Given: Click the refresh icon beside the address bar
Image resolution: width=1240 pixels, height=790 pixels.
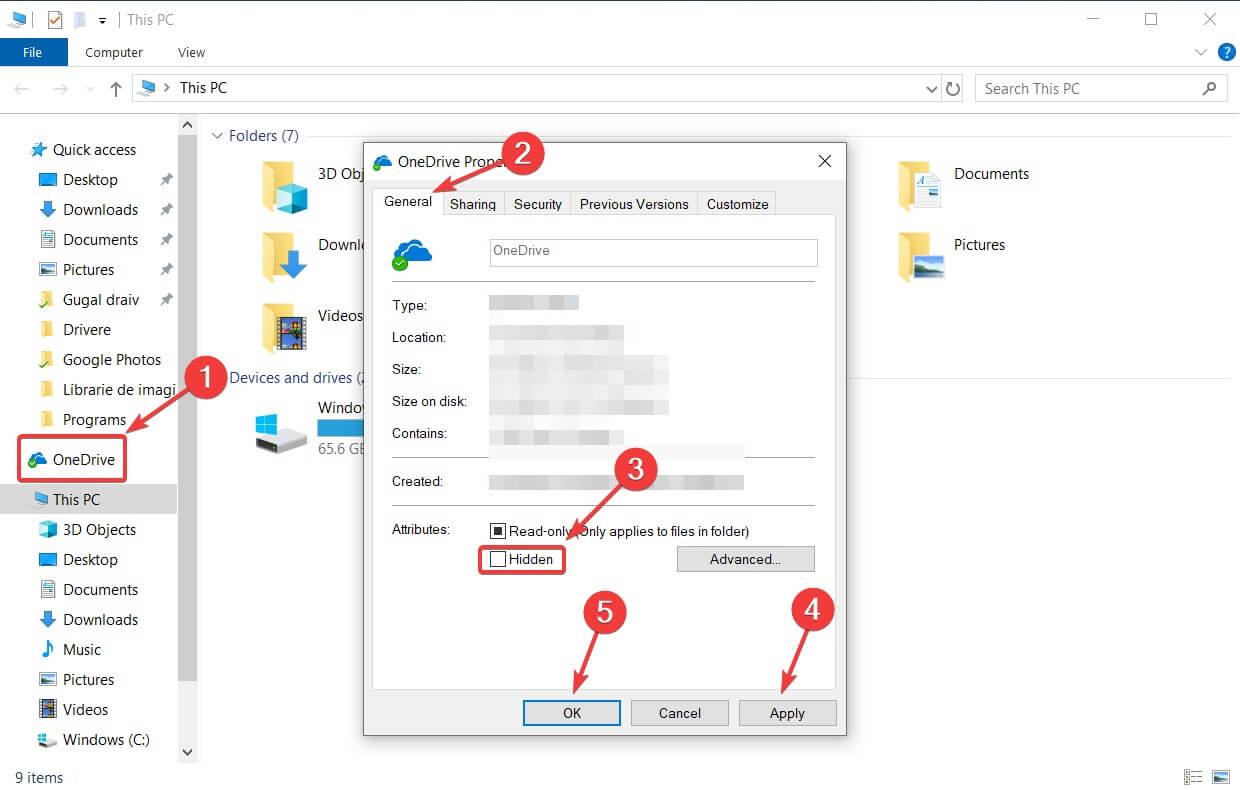Looking at the screenshot, I should (952, 88).
